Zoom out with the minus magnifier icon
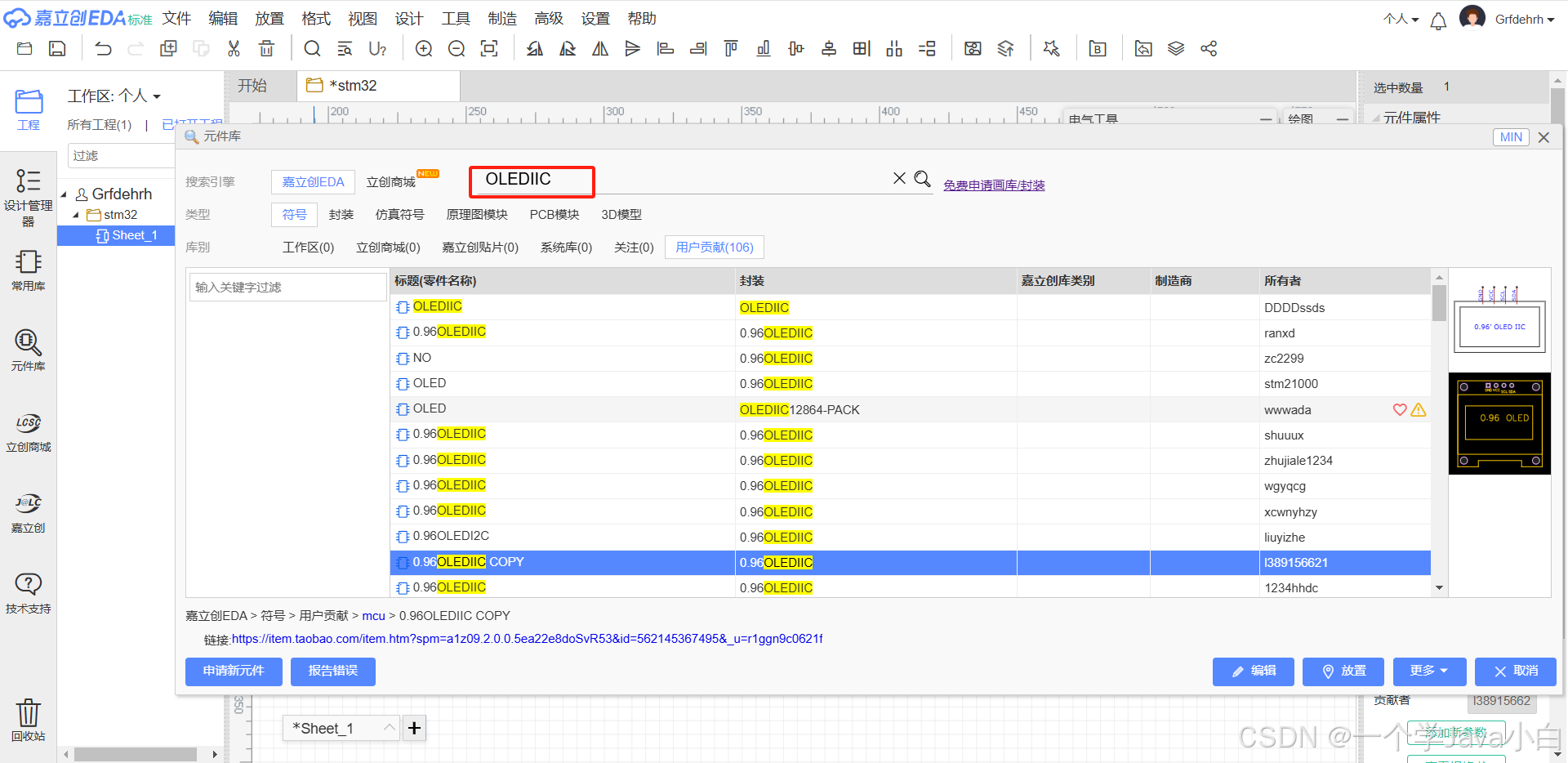1568x763 pixels. (x=457, y=49)
